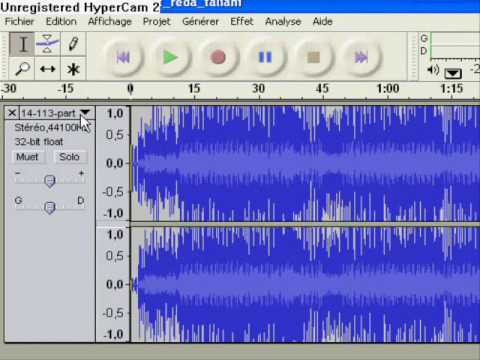
Task: Select the Zoom magnifier tool
Action: 22,69
